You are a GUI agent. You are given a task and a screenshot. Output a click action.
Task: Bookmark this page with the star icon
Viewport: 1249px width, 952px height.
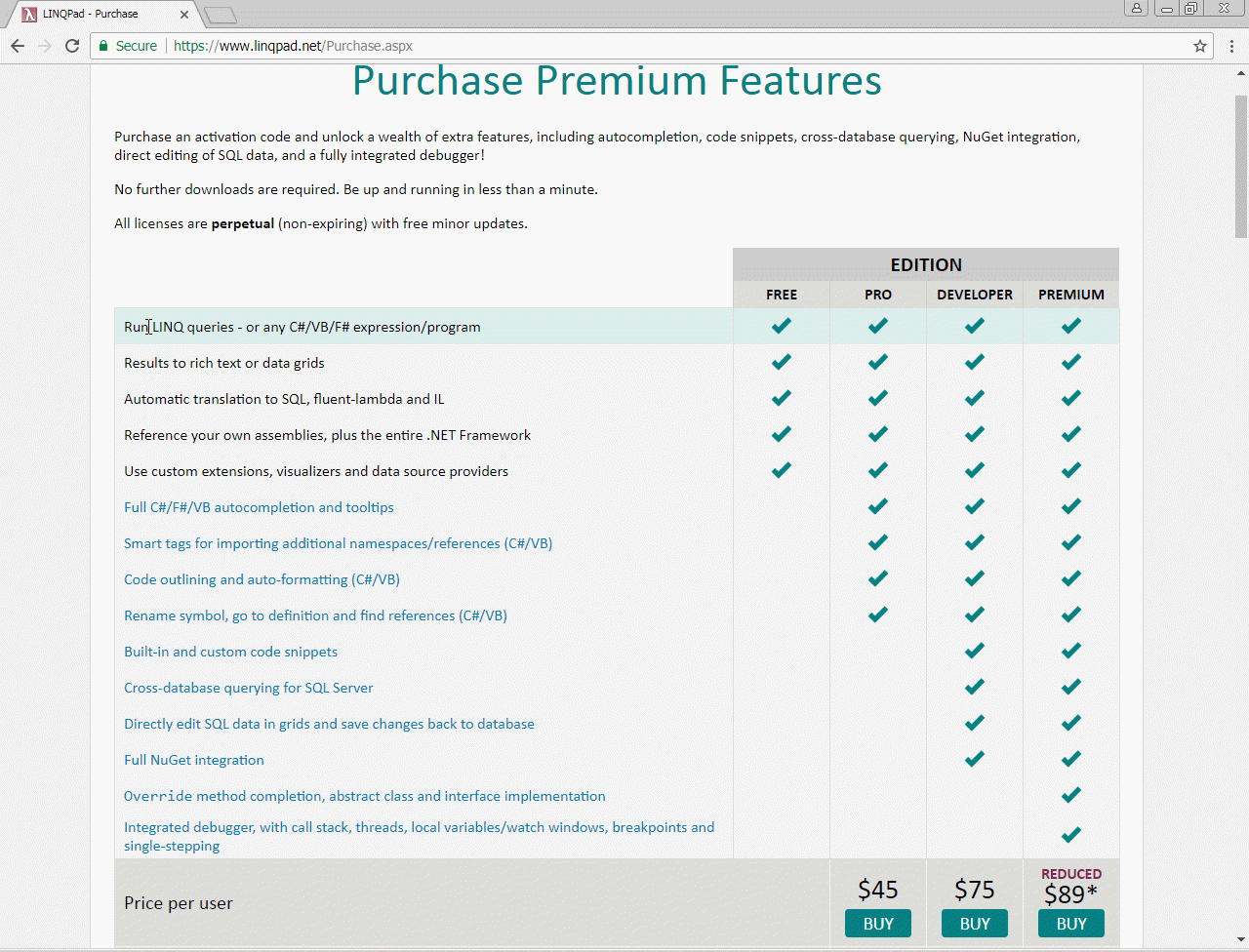(1200, 46)
